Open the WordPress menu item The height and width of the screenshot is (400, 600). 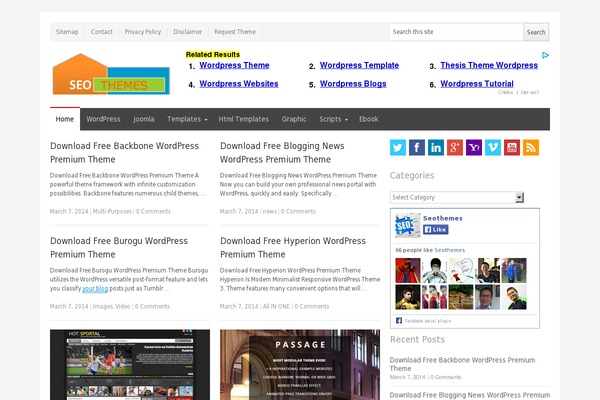pos(103,119)
